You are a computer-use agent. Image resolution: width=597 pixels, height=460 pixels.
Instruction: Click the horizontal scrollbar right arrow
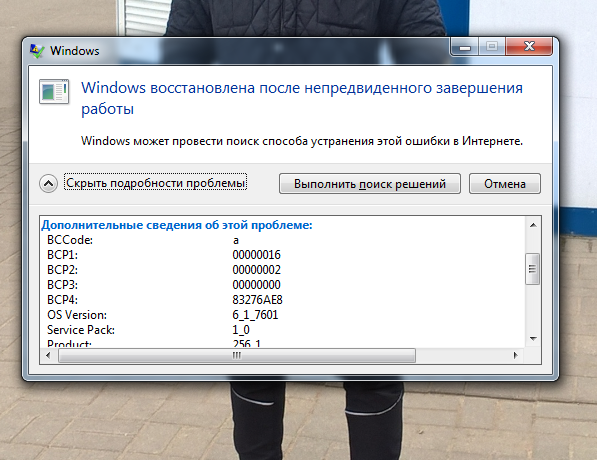pos(516,356)
